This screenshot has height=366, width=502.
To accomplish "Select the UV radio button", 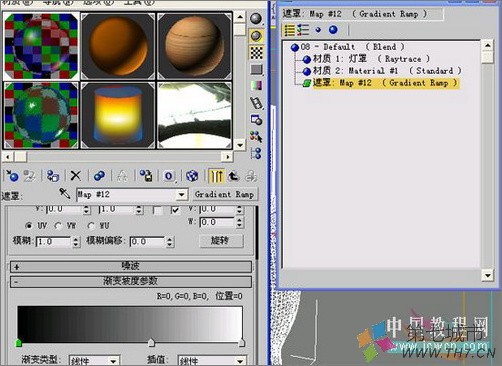I will pos(29,226).
